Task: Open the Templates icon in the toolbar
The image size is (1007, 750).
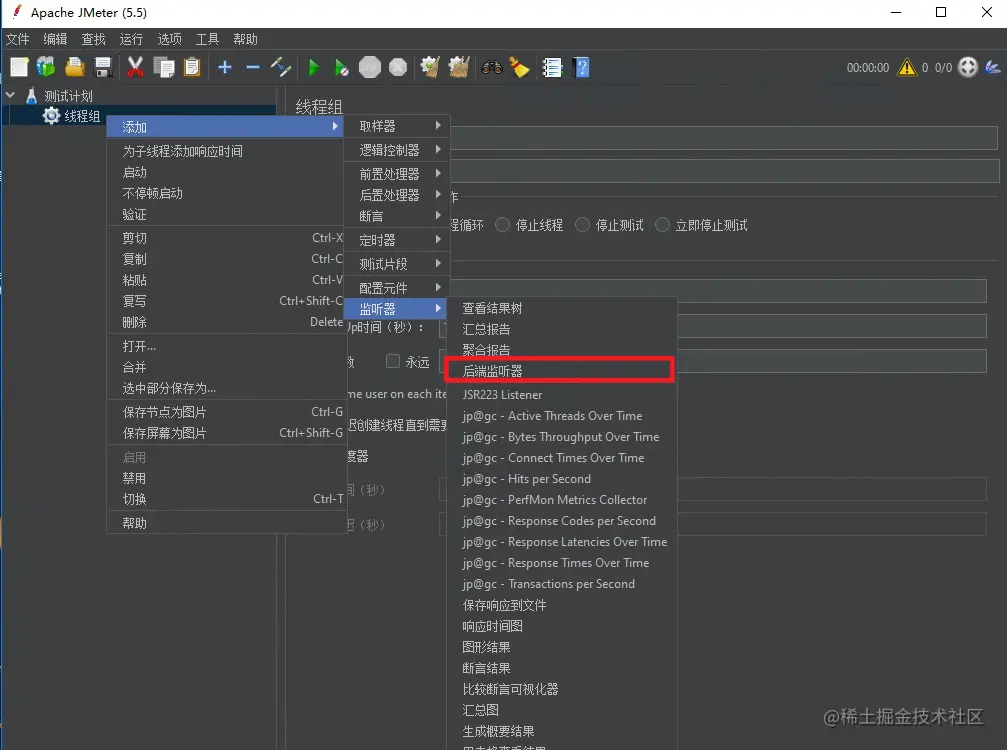Action: [46, 67]
